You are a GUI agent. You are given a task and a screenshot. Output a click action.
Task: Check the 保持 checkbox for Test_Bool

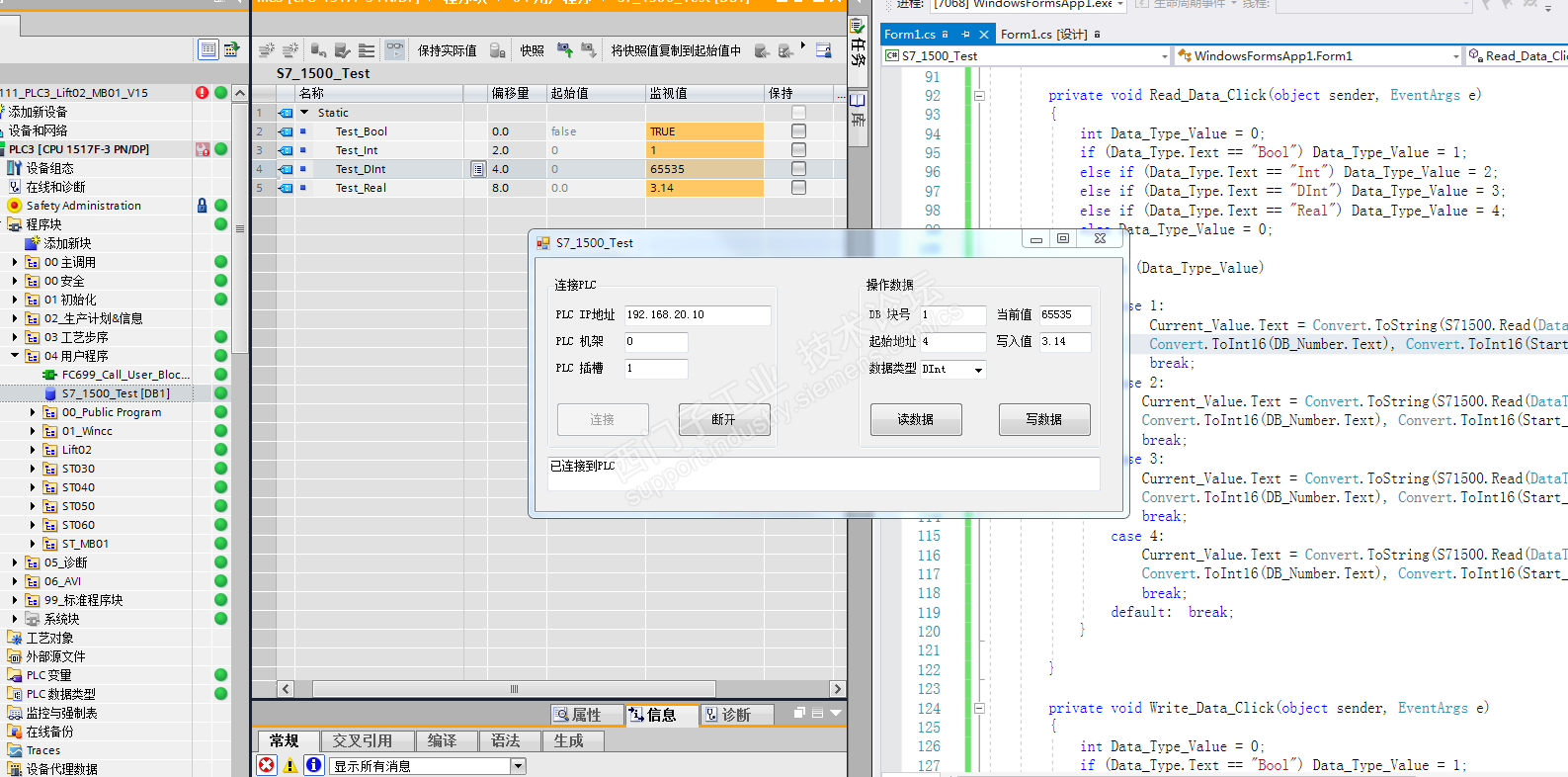point(798,131)
